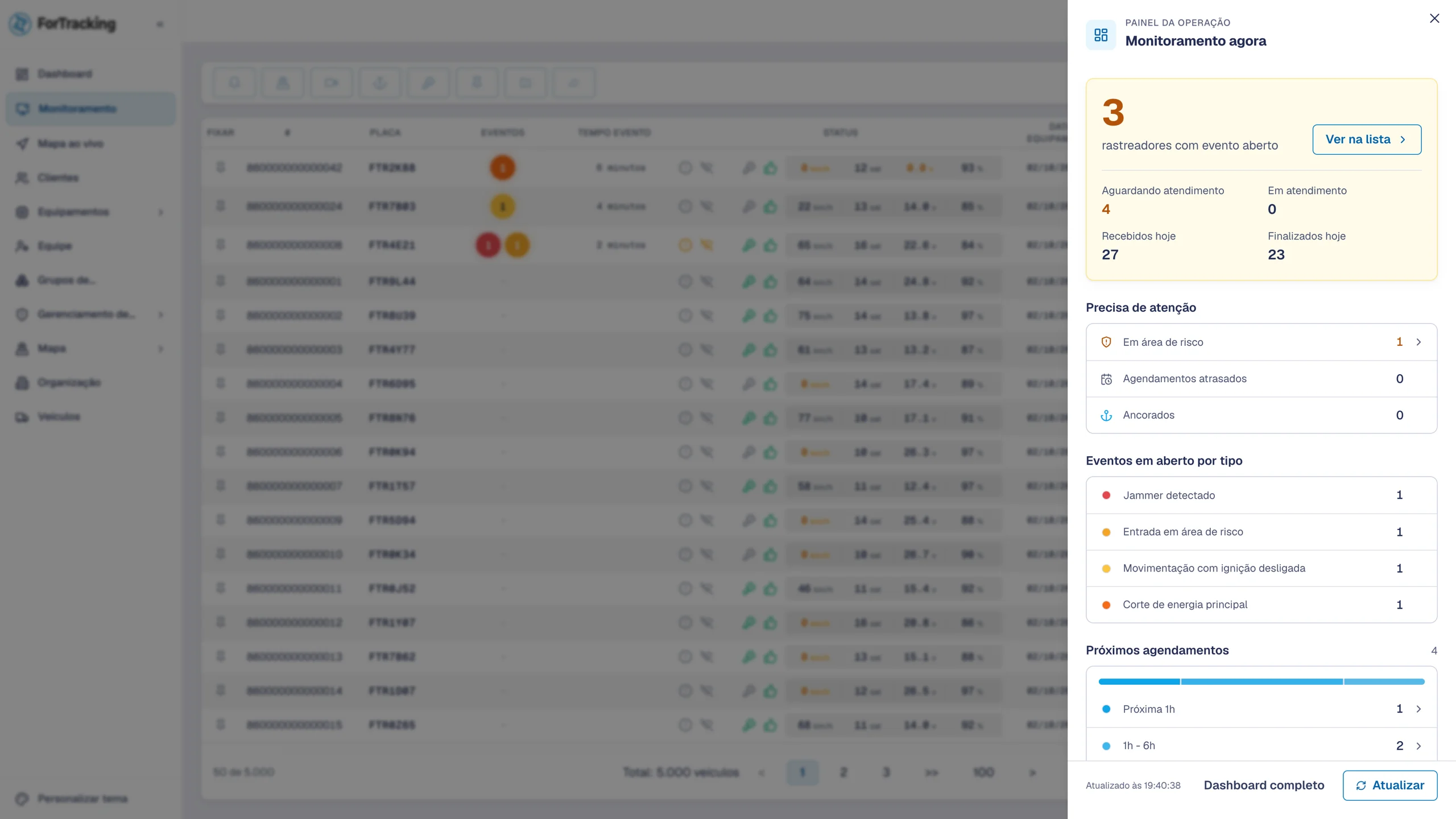Image resolution: width=1456 pixels, height=819 pixels.
Task: Open the 1h - 6h row chevron
Action: (1418, 746)
